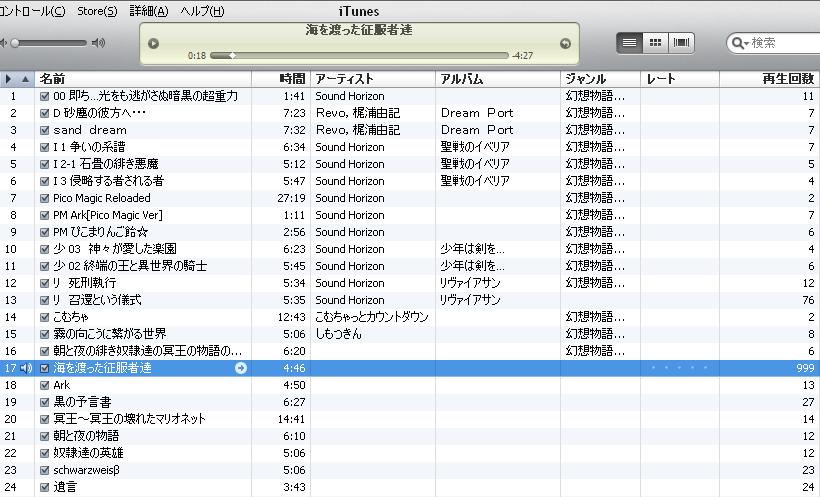This screenshot has height=497, width=820.
Task: Sort by ジャンル column header
Action: (x=600, y=79)
